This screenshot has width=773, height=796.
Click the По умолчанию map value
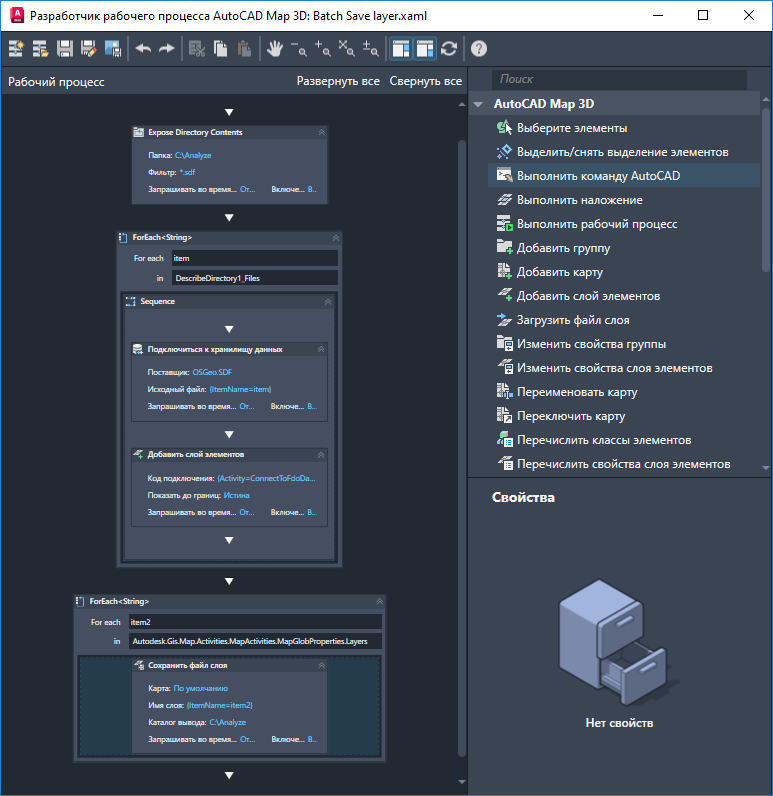[200, 688]
